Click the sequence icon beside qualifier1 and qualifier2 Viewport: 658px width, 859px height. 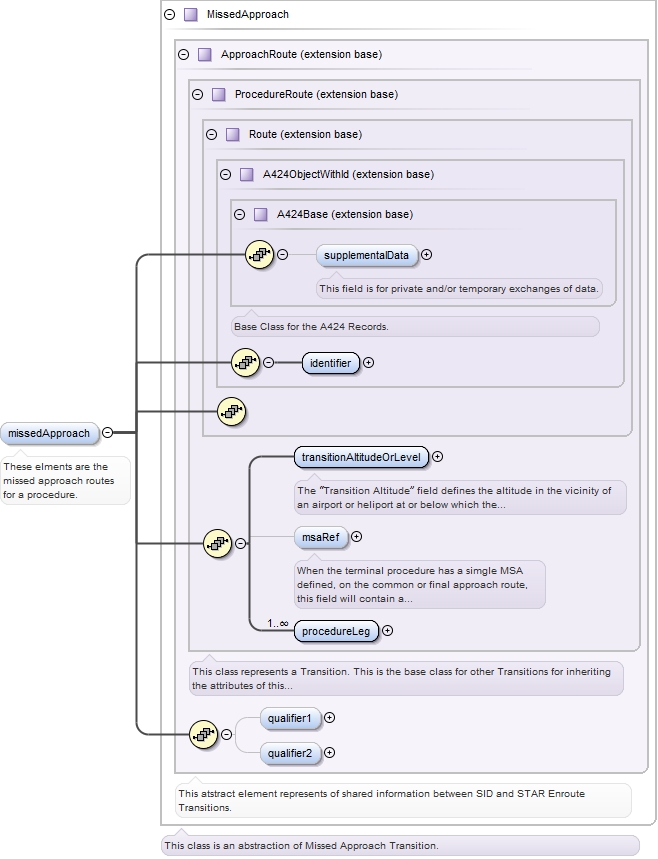pos(203,734)
